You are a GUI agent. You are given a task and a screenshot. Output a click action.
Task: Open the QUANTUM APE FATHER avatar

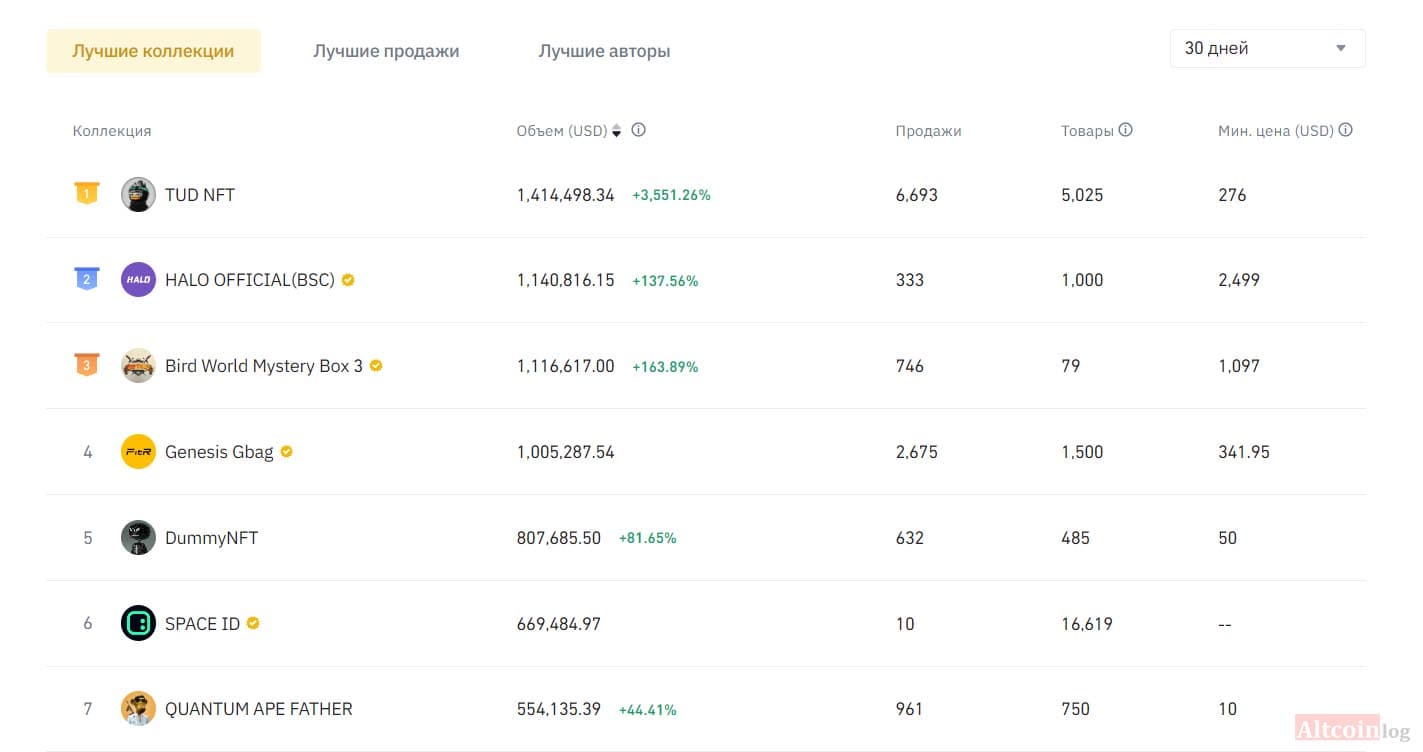[x=138, y=709]
